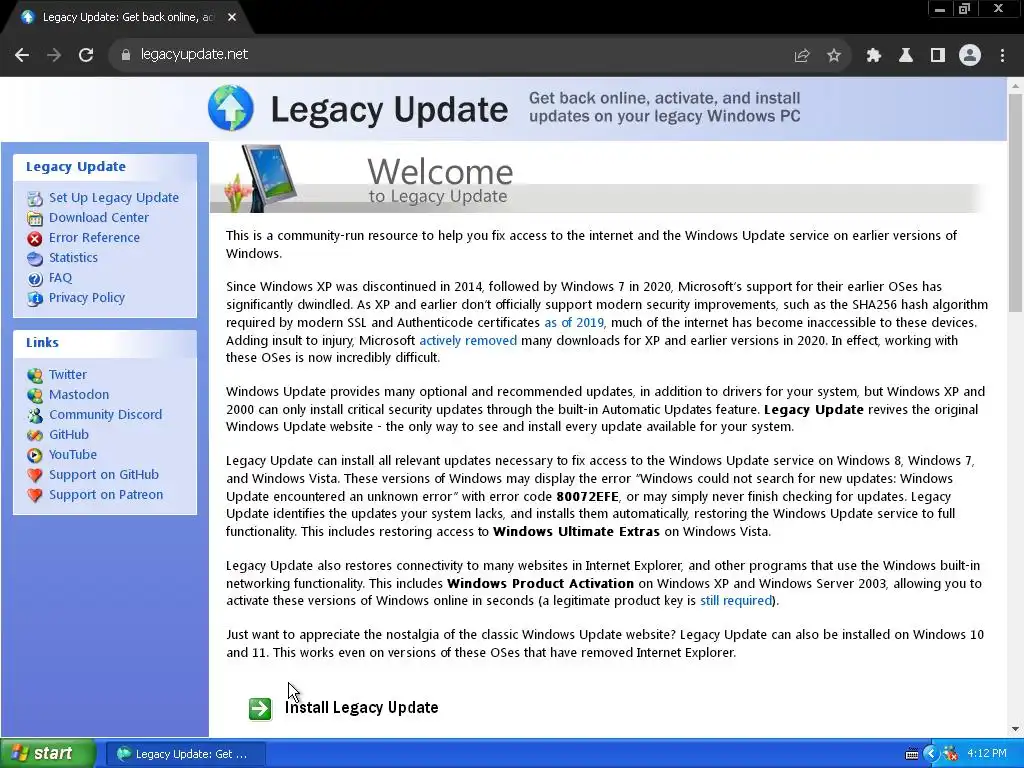Open the Twitter link
This screenshot has width=1024, height=768.
68,375
